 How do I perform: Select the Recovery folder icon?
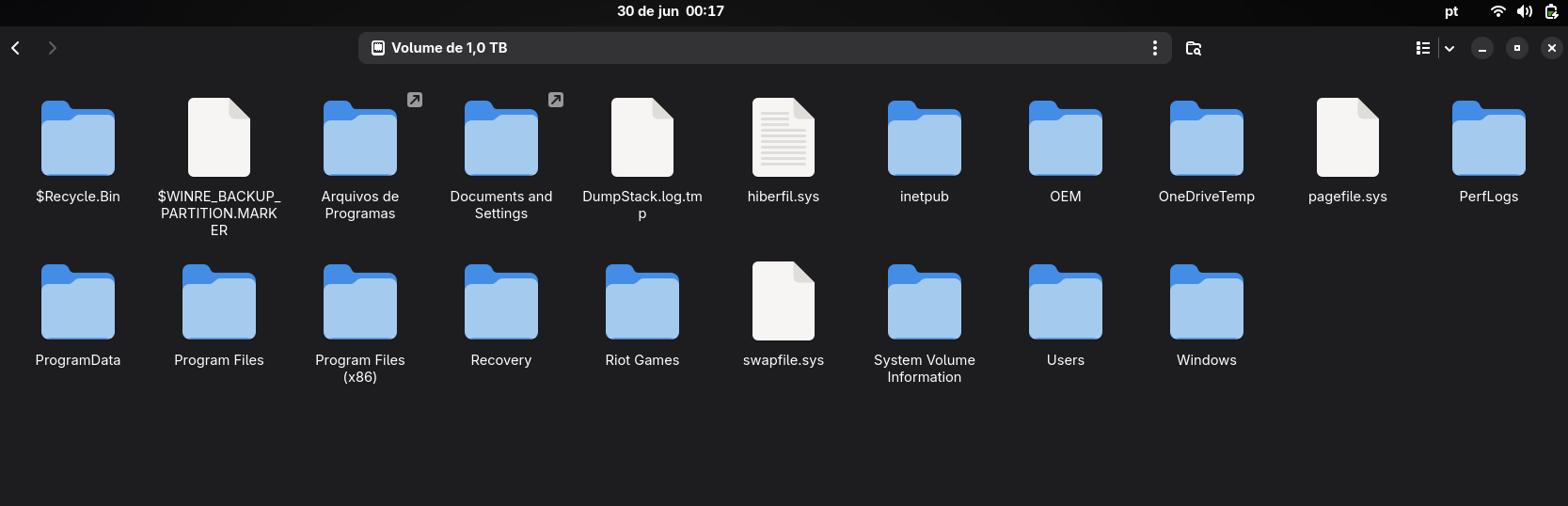click(501, 301)
